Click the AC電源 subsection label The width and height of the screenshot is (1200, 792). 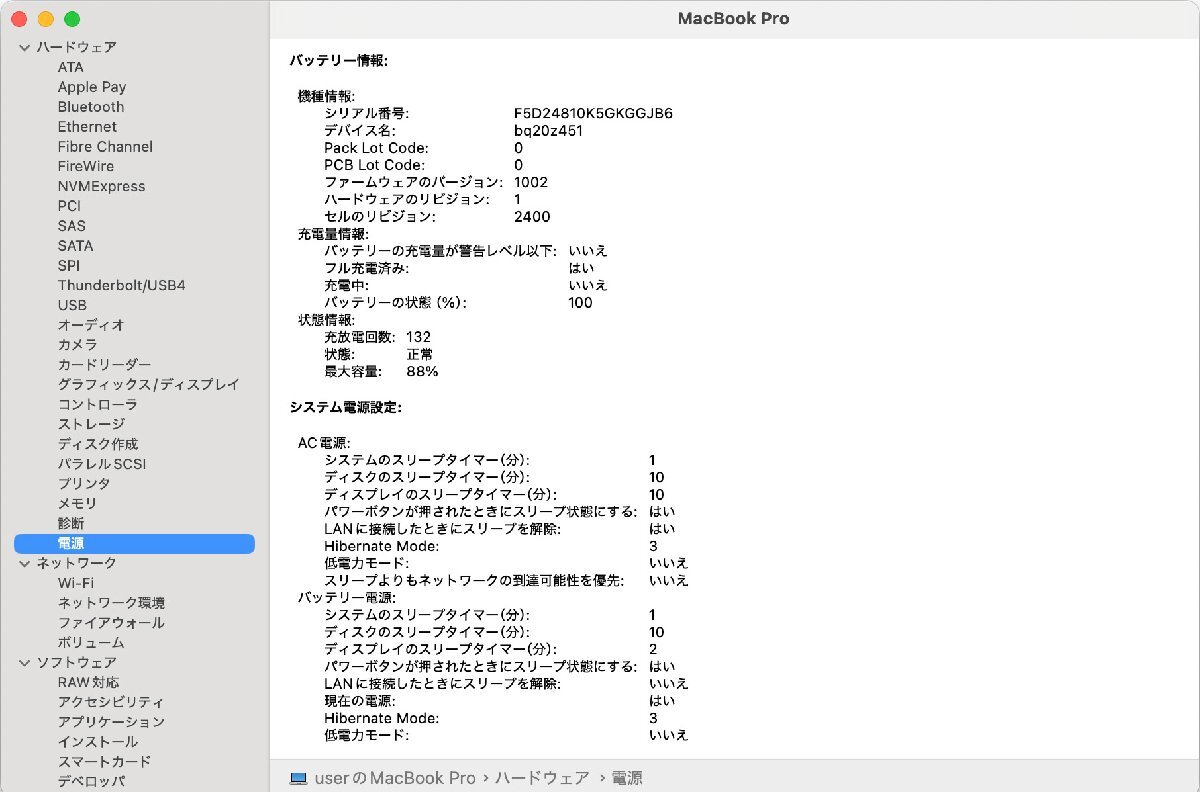tap(323, 442)
